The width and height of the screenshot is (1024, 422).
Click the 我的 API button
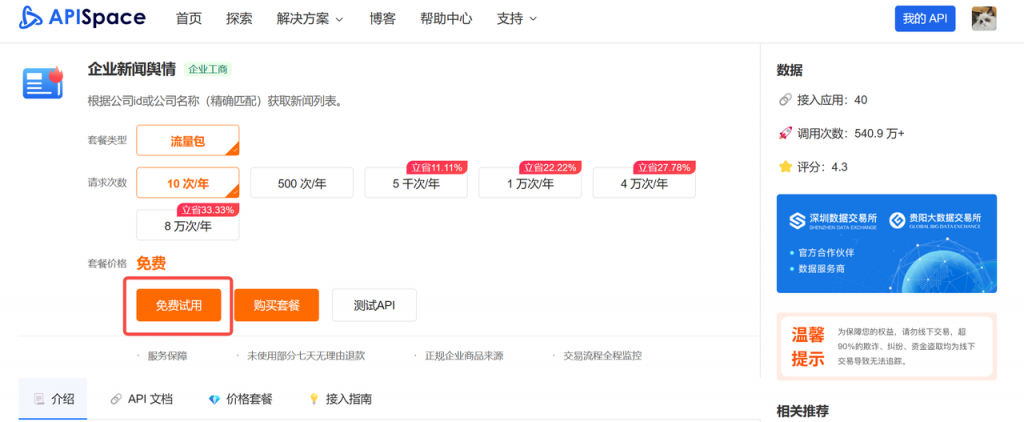point(925,19)
